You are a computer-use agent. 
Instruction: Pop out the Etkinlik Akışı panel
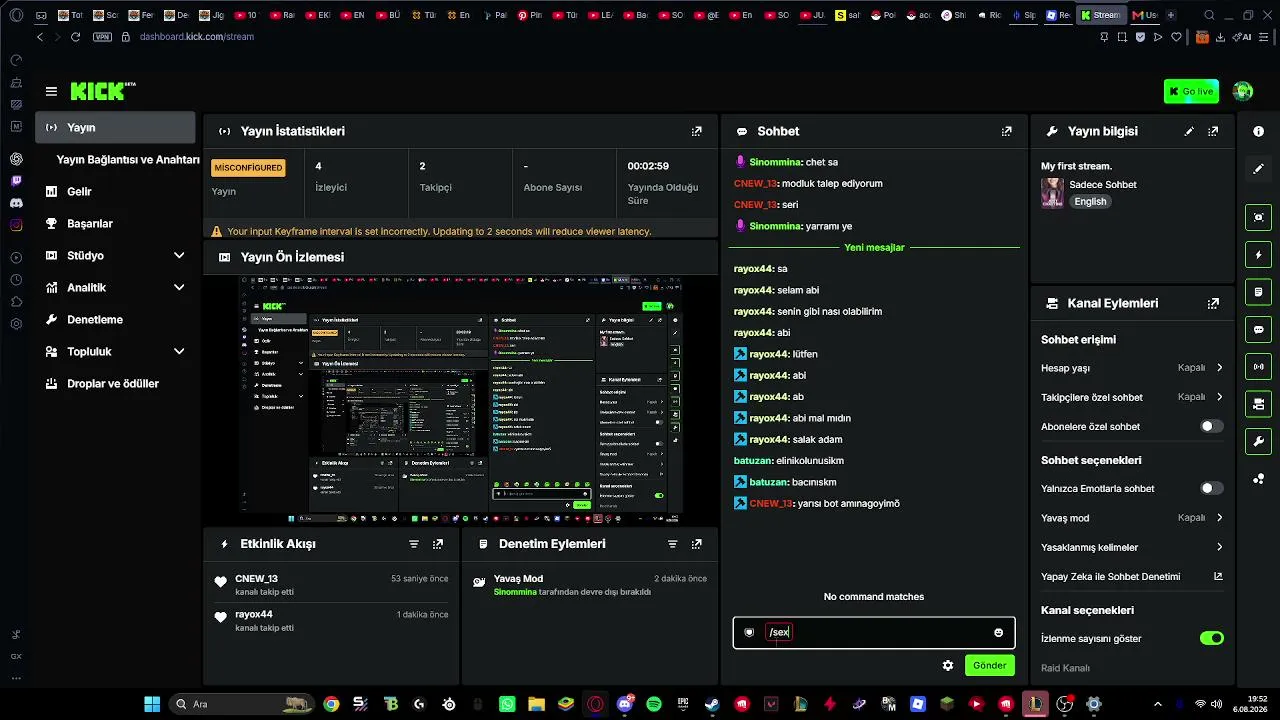point(438,544)
